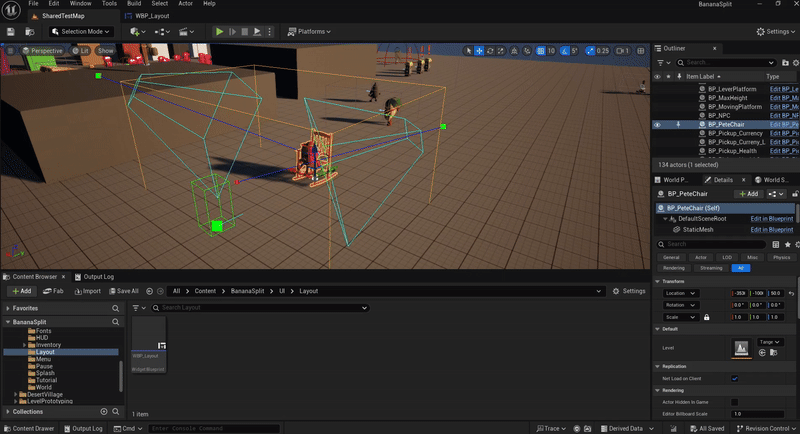Click the scale lock icon in Transform
The height and width of the screenshot is (434, 800).
pyautogui.click(x=707, y=317)
